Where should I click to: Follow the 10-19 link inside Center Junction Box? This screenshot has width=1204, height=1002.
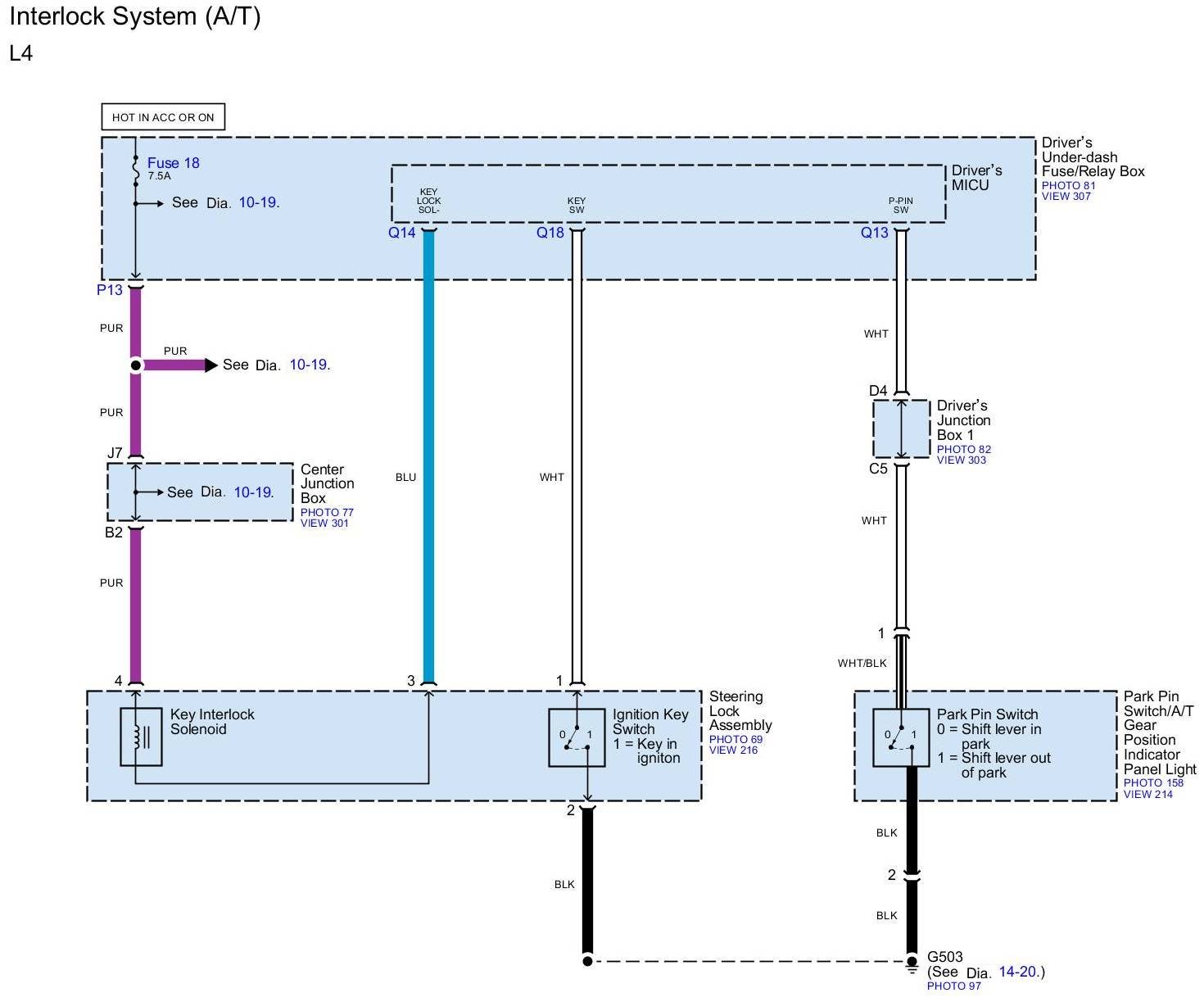253,492
